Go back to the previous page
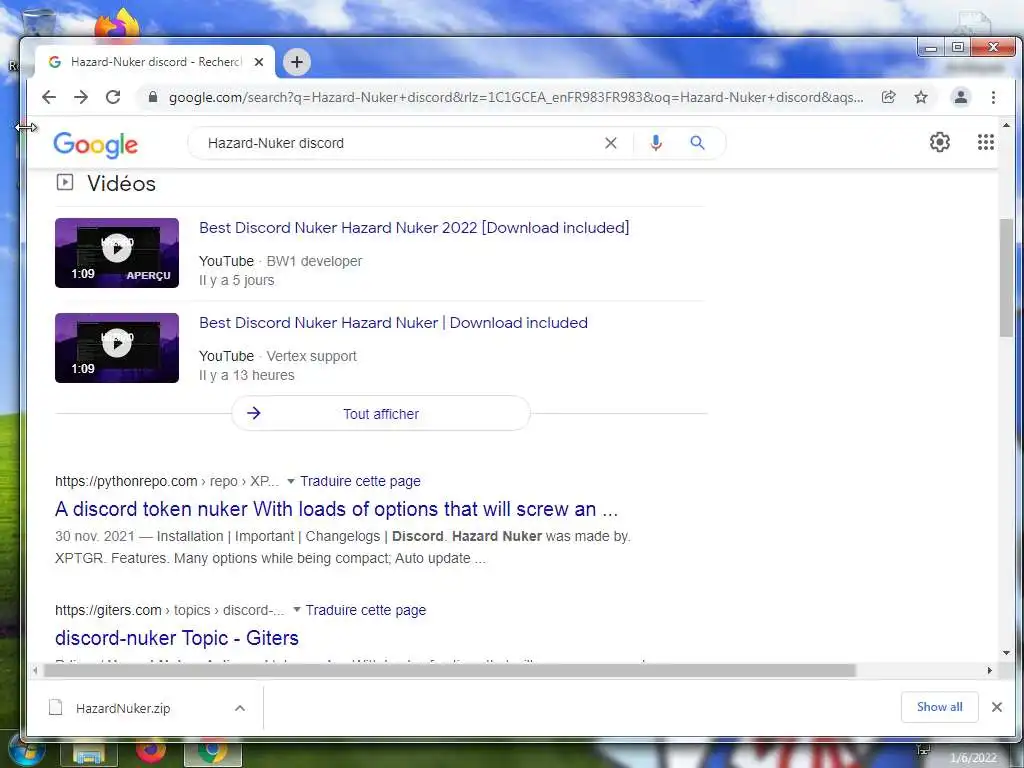The width and height of the screenshot is (1024, 768). pos(49,97)
